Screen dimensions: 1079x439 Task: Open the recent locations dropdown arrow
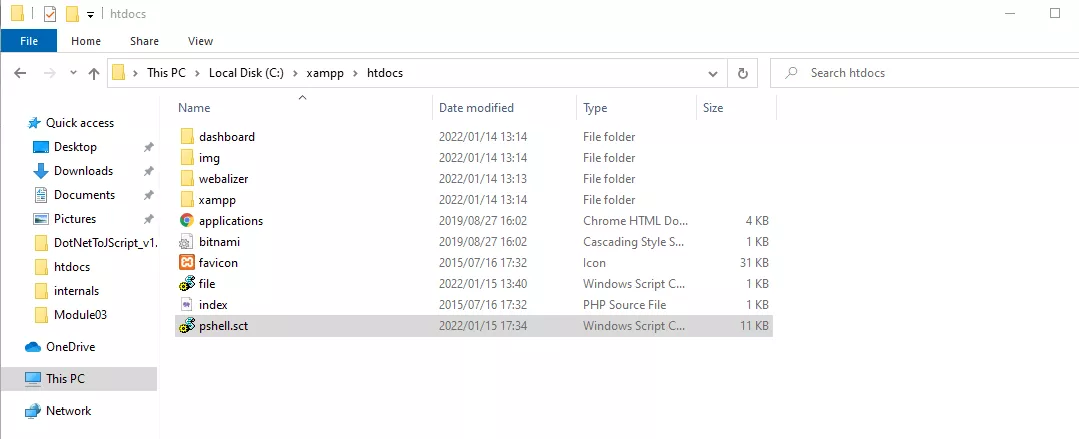pos(72,73)
